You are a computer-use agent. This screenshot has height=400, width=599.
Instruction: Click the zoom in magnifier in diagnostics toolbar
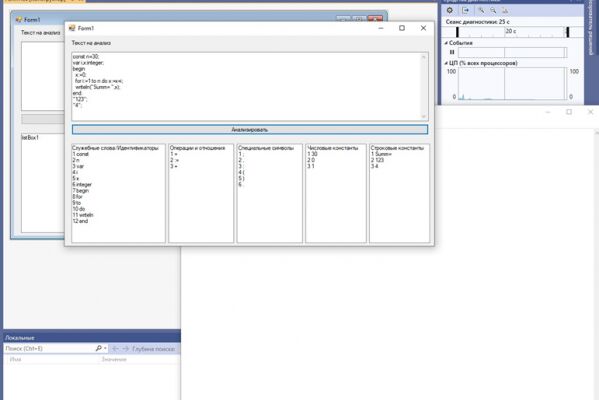481,10
